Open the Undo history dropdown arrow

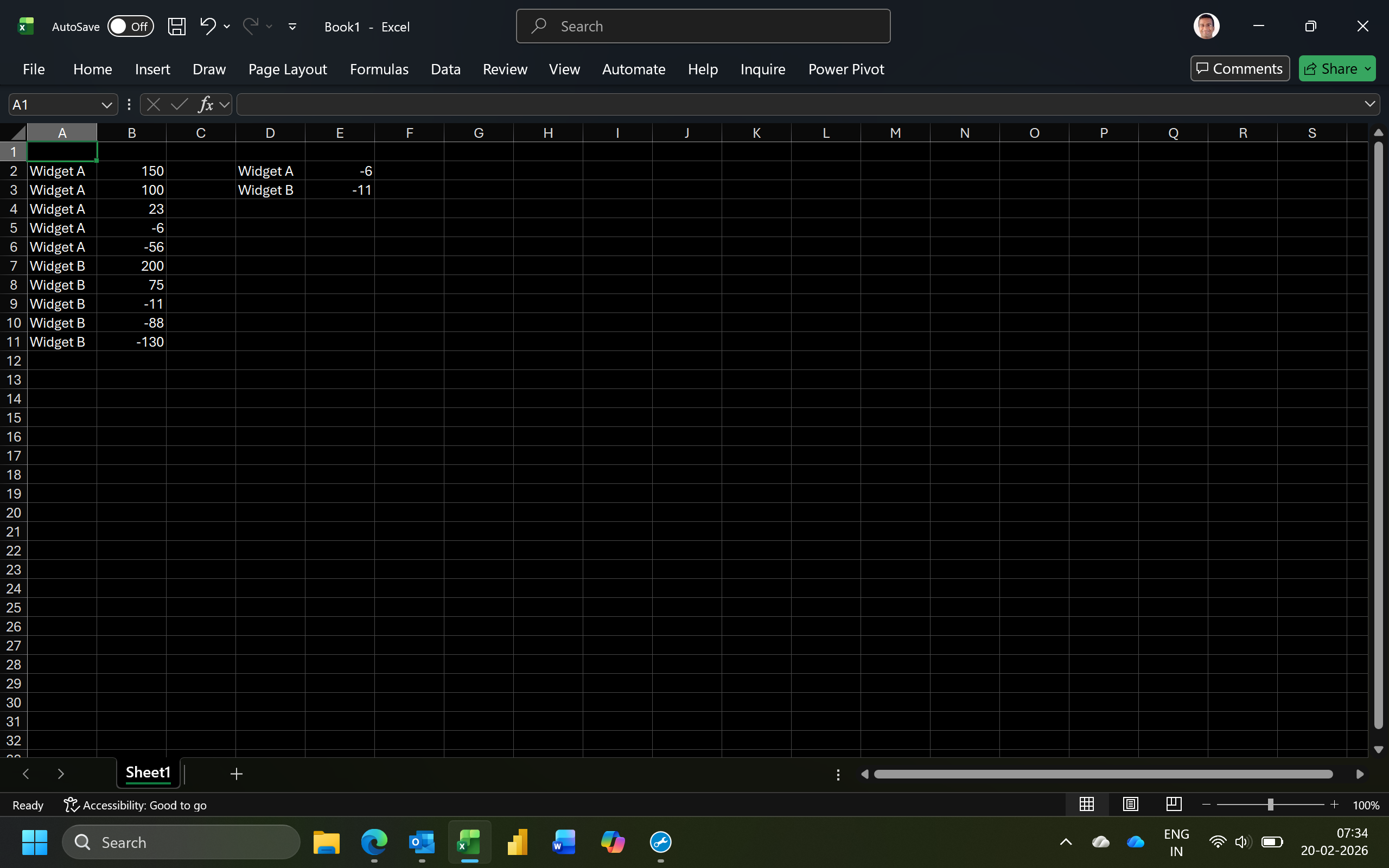(x=227, y=27)
